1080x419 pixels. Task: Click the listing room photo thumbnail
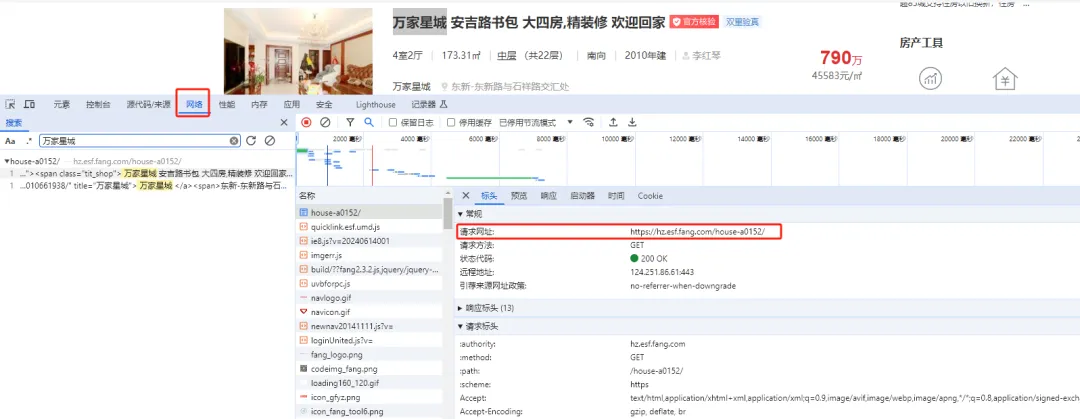tap(298, 51)
